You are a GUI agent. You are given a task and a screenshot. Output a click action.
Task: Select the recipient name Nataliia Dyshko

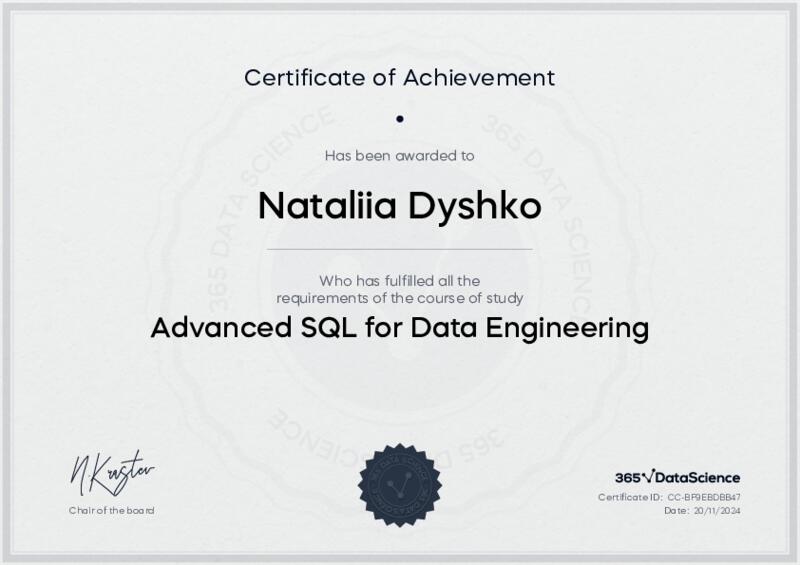click(399, 207)
